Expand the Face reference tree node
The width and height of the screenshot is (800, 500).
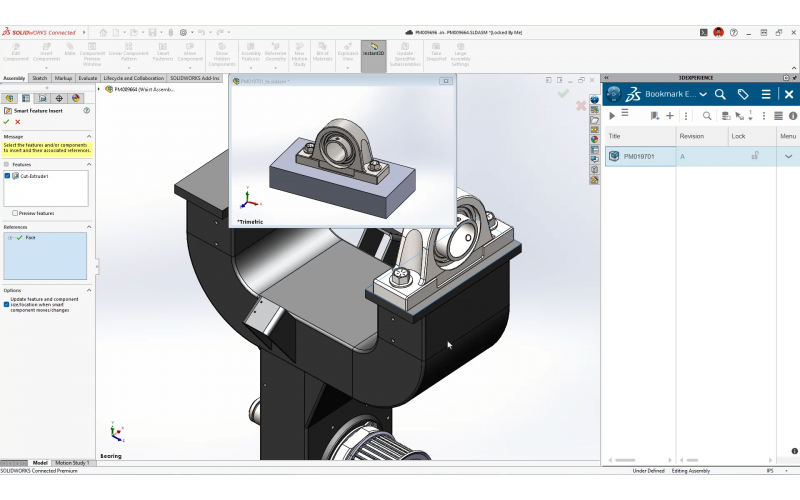point(10,238)
